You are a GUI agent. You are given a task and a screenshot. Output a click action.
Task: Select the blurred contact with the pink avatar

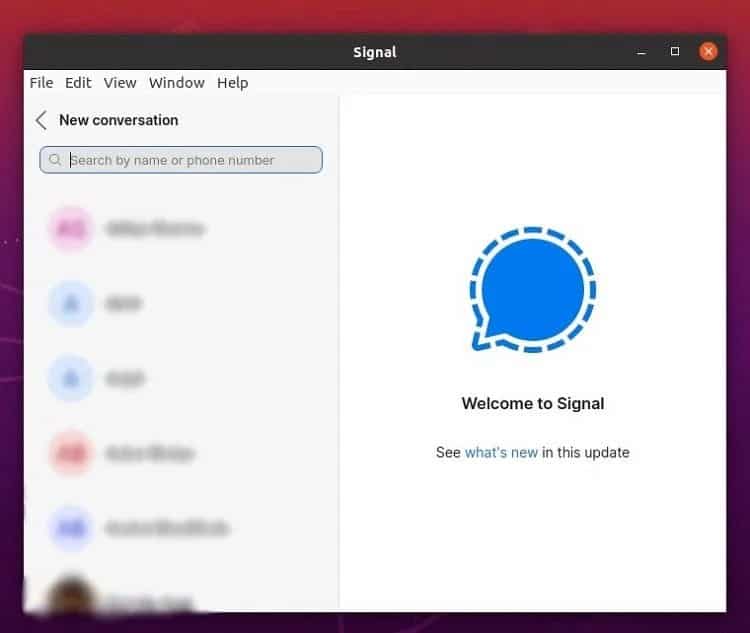[182, 229]
